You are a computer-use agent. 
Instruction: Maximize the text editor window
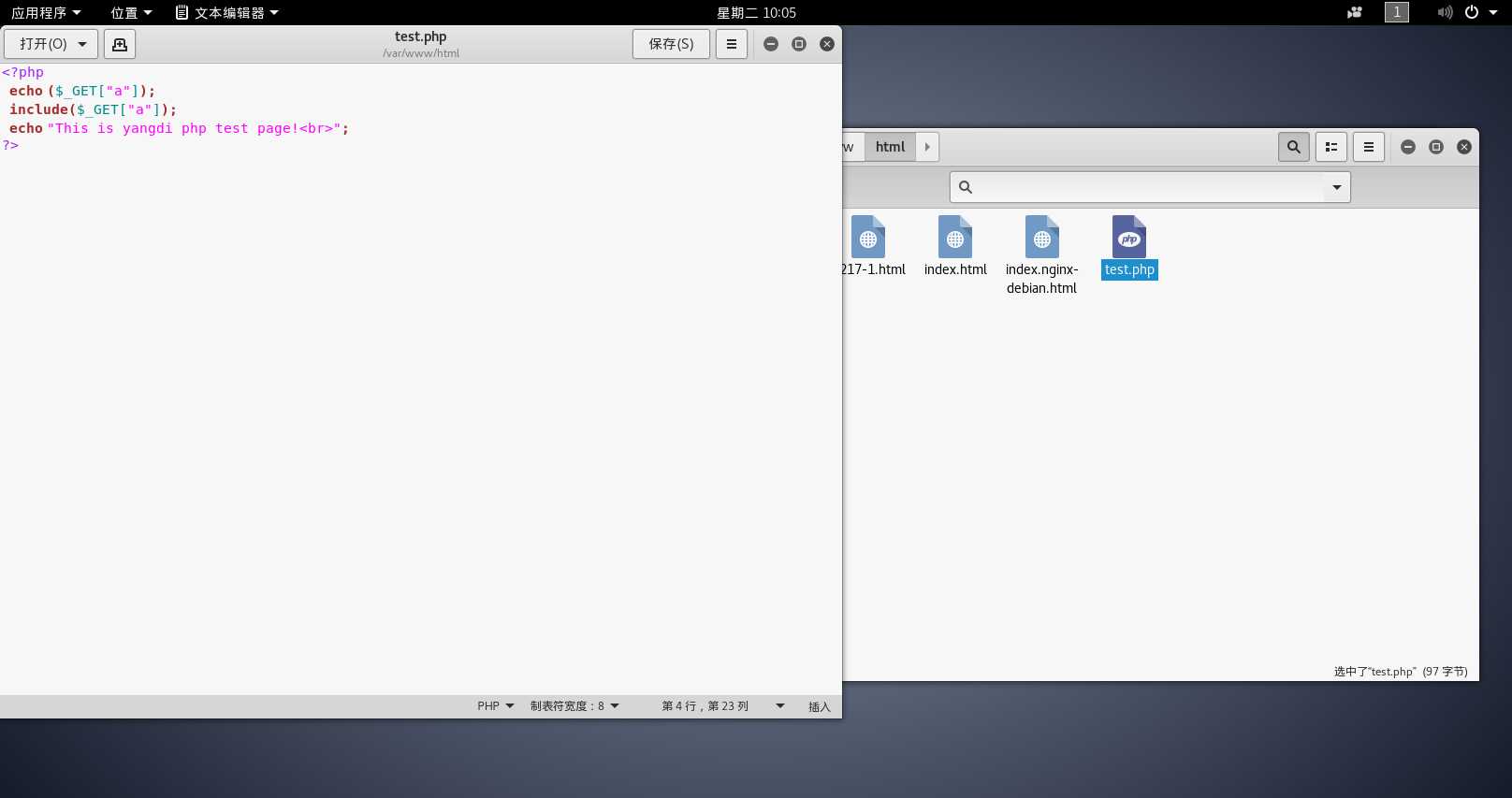pos(799,44)
